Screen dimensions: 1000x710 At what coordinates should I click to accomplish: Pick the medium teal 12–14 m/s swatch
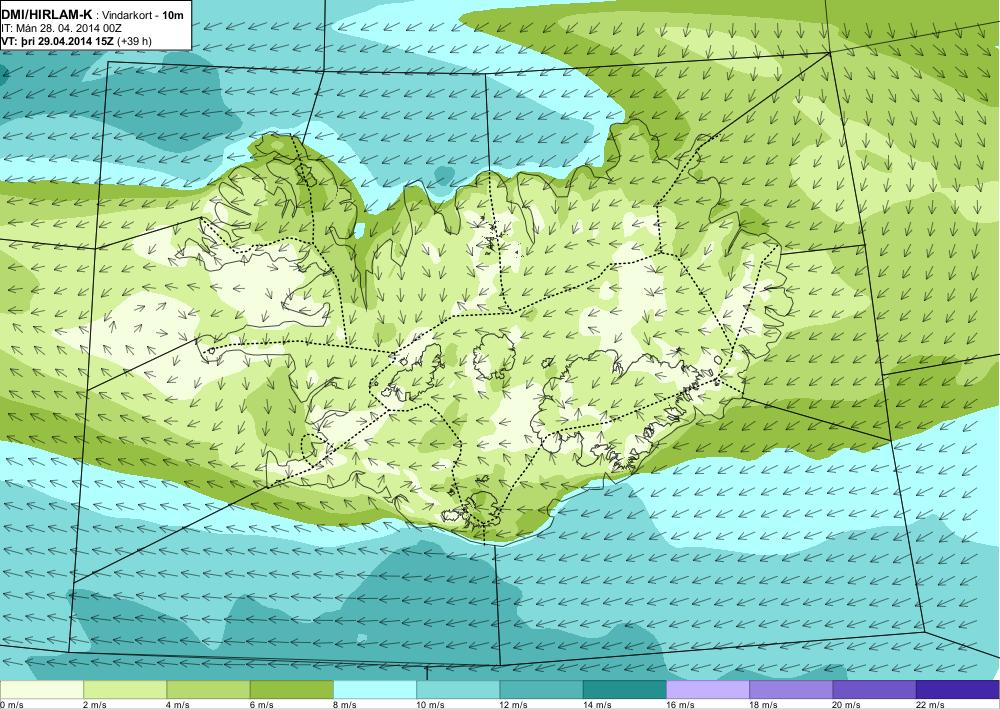[541, 690]
